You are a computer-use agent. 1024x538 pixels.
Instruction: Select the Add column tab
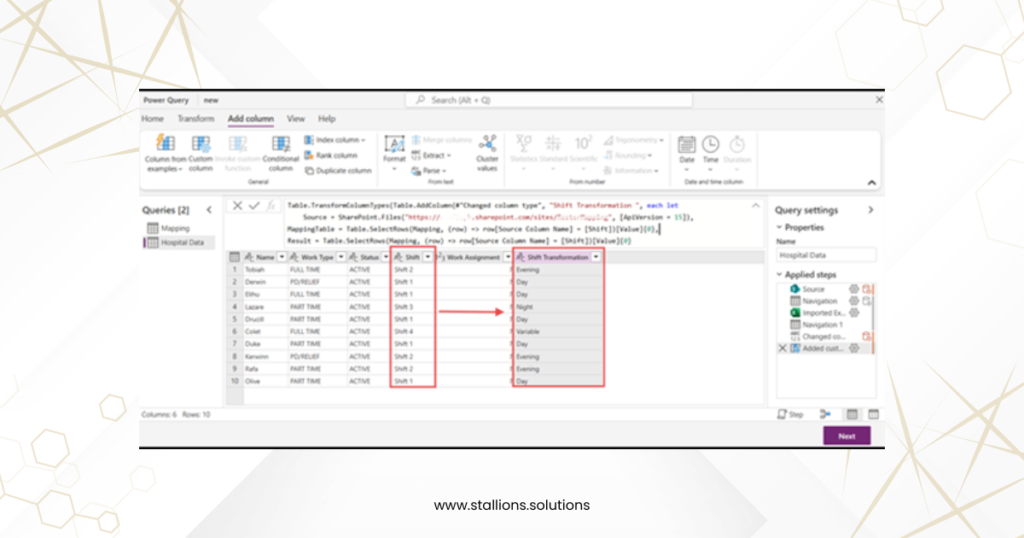tap(251, 119)
